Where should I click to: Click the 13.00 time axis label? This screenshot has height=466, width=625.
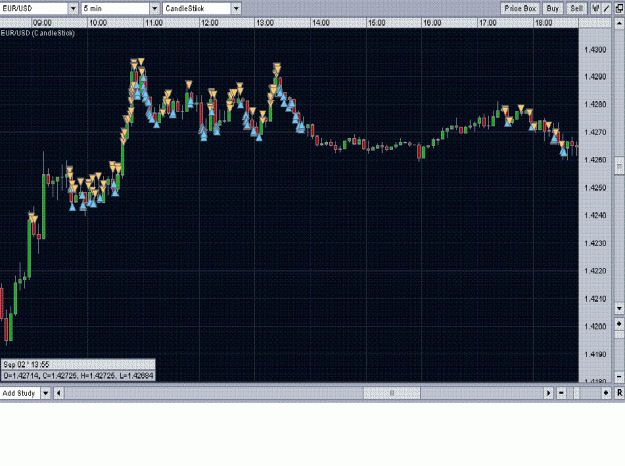[265, 23]
